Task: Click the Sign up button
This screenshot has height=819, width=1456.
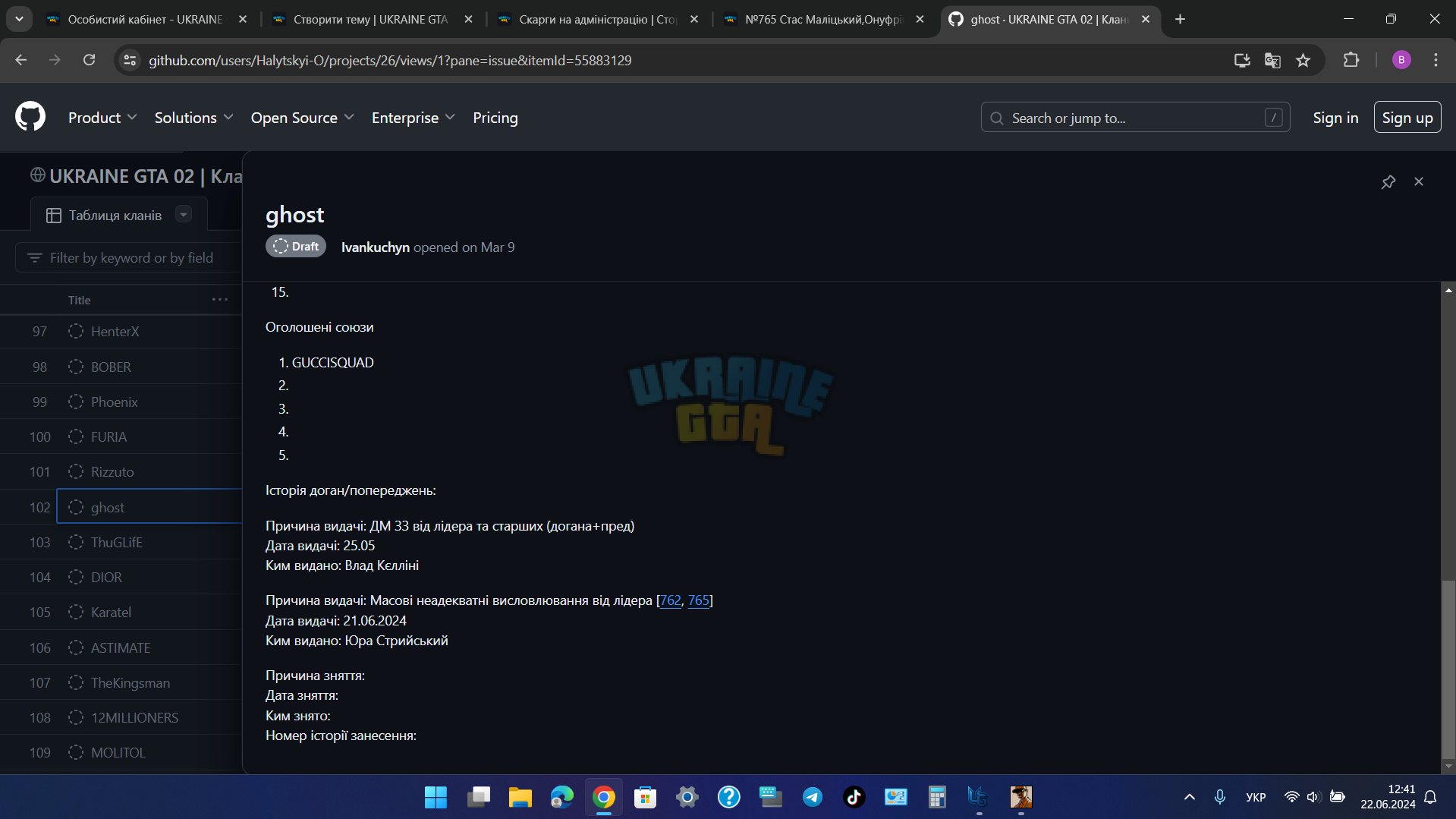Action: (x=1407, y=118)
